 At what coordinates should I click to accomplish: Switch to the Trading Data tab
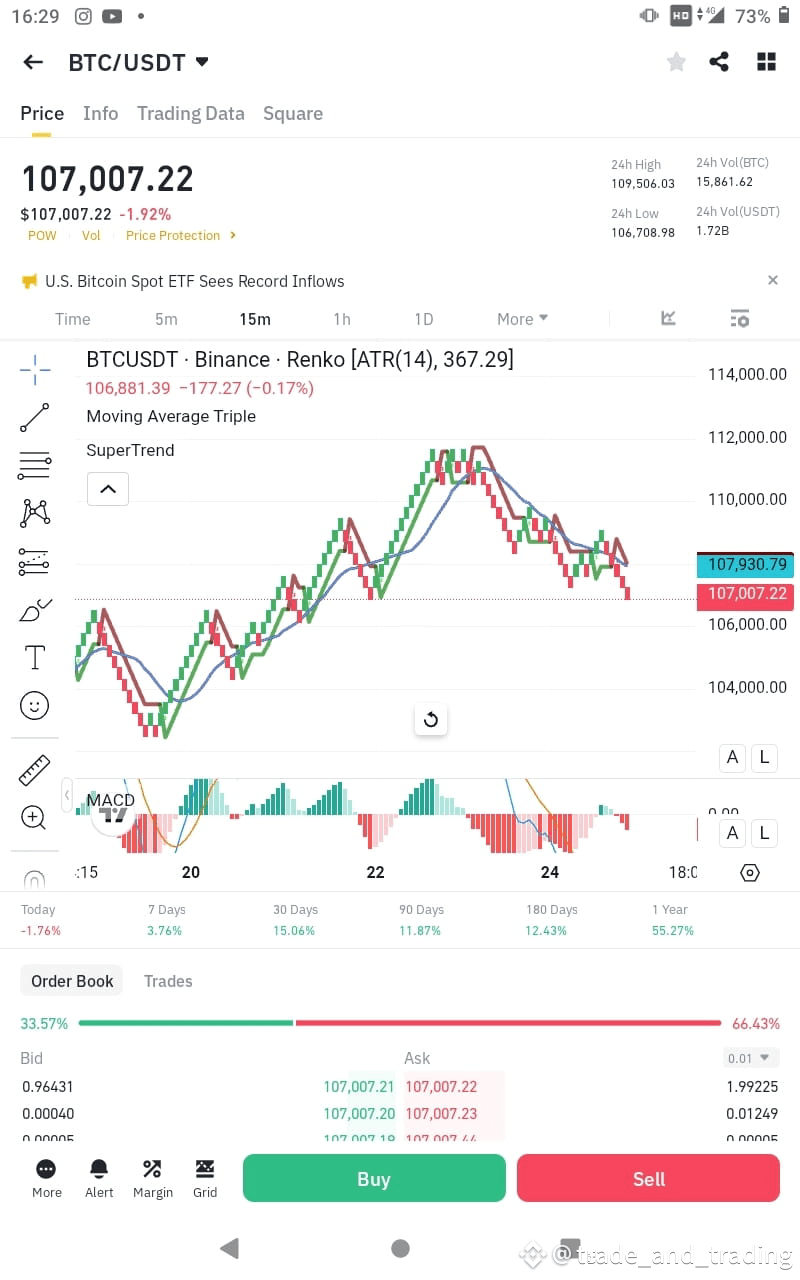[x=190, y=113]
